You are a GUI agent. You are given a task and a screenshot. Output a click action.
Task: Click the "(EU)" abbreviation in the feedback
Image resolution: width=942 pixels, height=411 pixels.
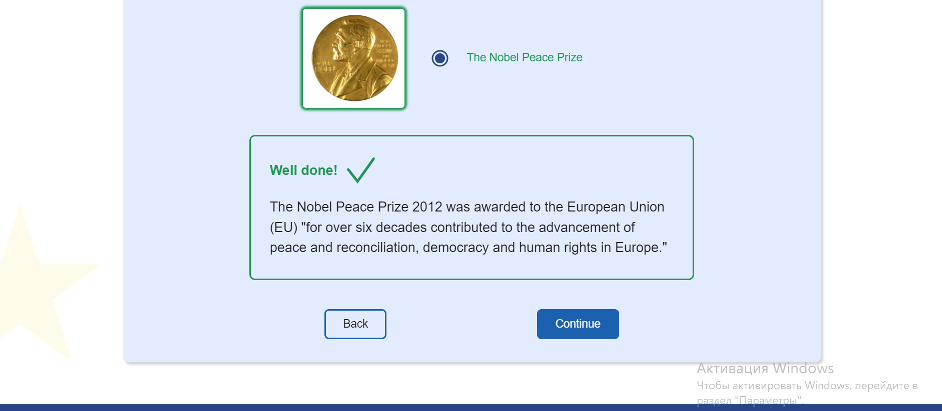pyautogui.click(x=284, y=227)
